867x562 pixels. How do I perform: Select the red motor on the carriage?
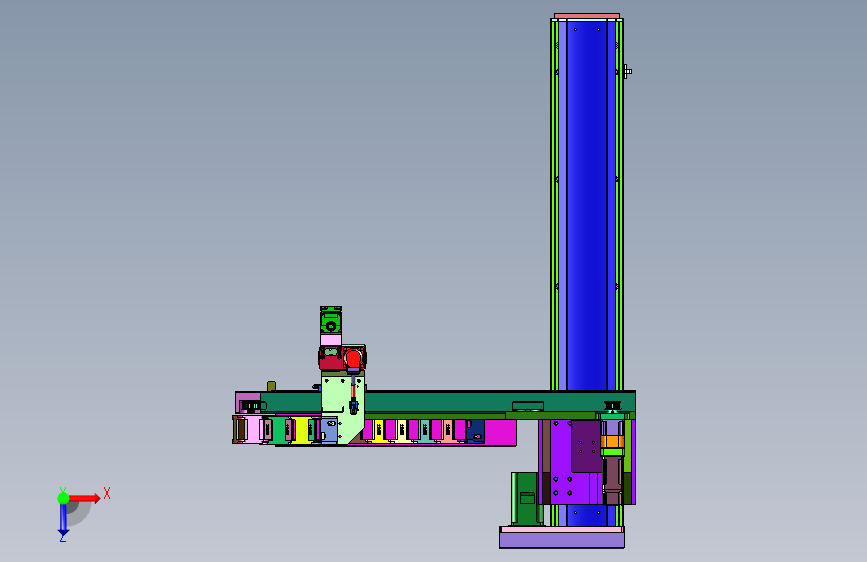point(354,358)
